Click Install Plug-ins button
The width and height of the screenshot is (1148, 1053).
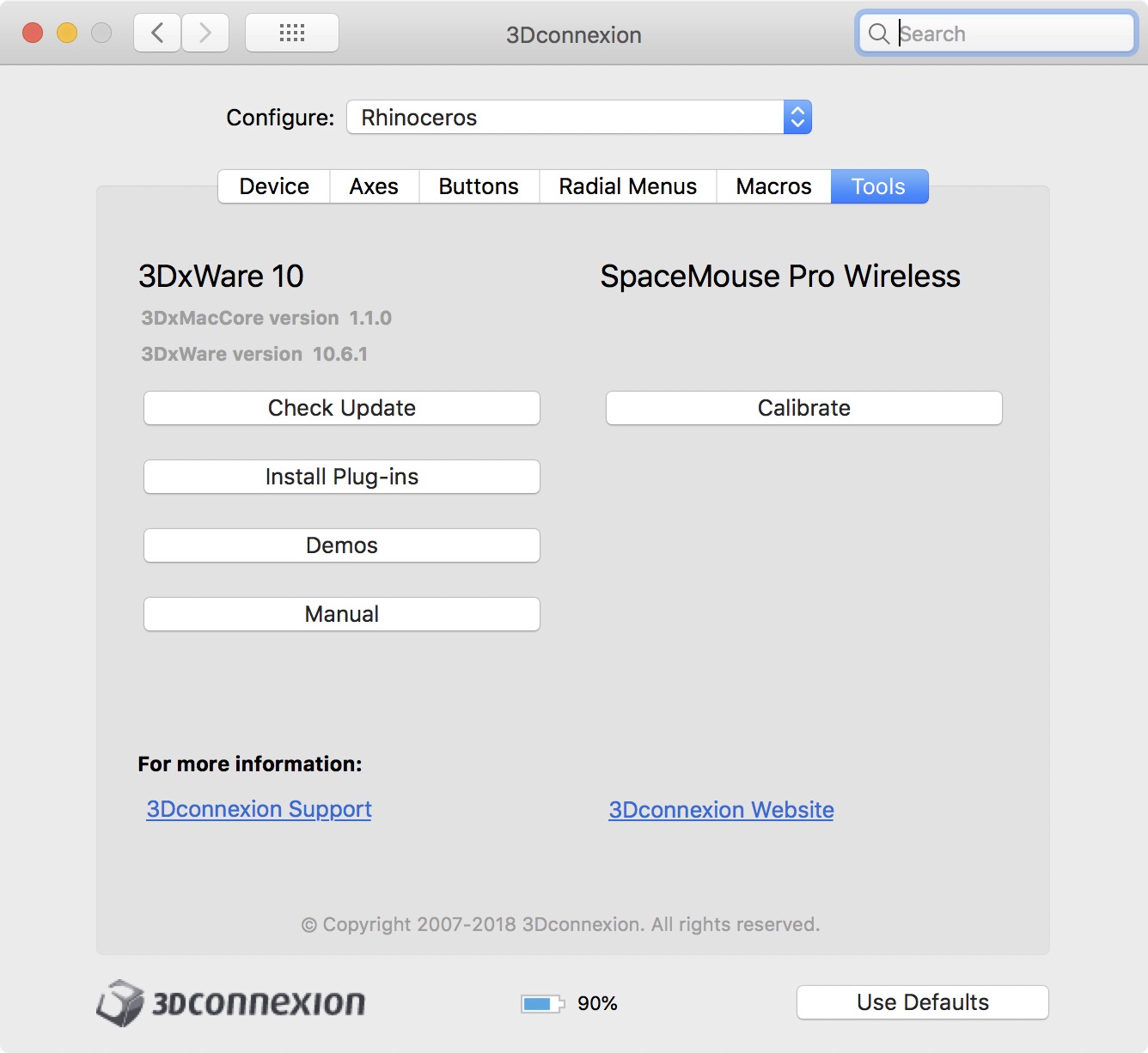tap(342, 477)
